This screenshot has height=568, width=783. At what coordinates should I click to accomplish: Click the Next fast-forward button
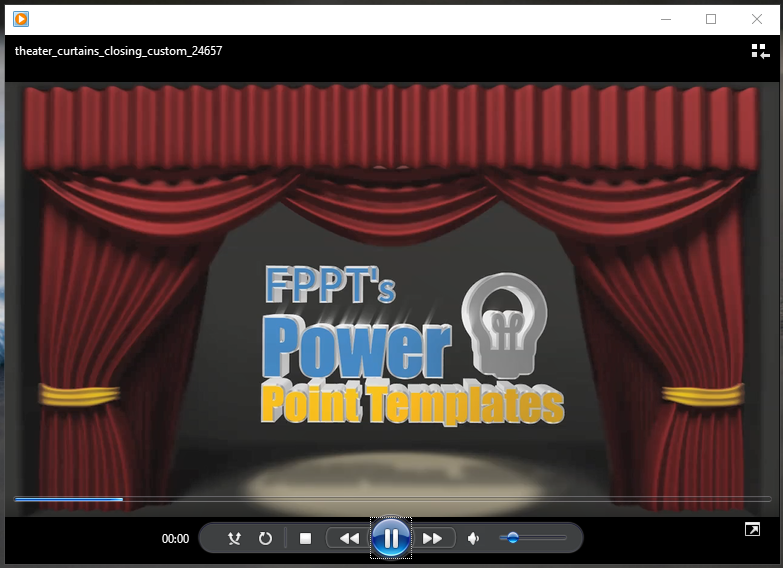(x=433, y=538)
